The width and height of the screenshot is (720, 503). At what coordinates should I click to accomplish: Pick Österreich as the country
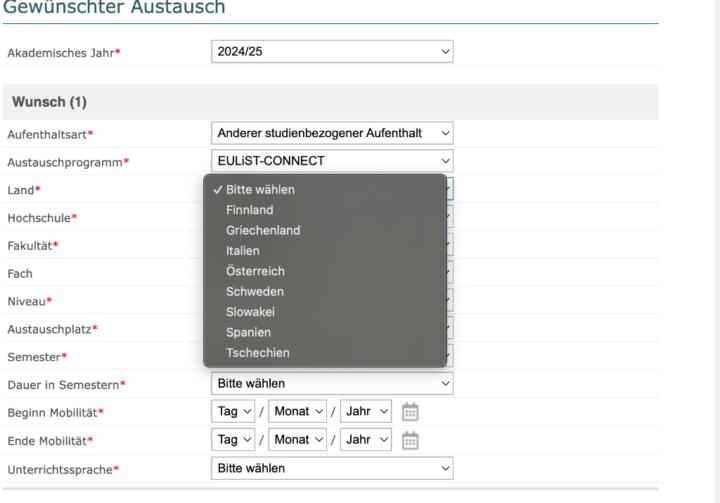tap(255, 271)
